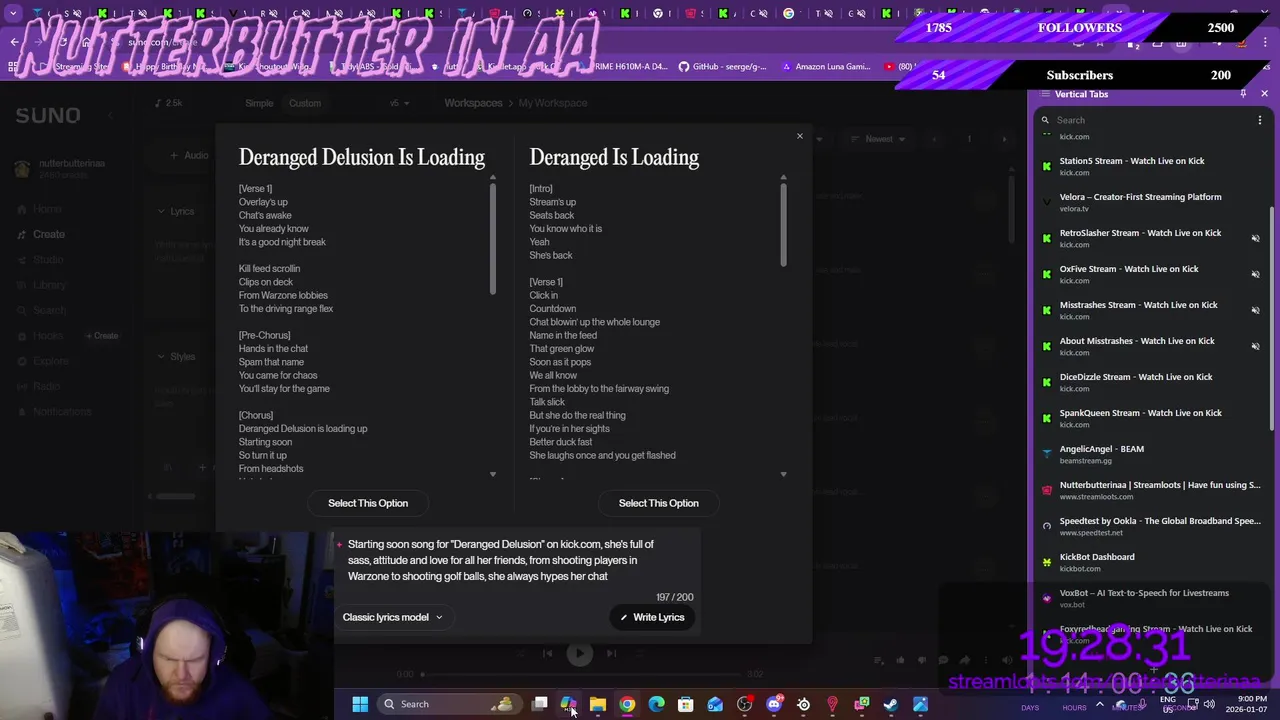1280x720 pixels.
Task: Click the Speedtest by Ookla favicon
Action: tap(1047, 526)
